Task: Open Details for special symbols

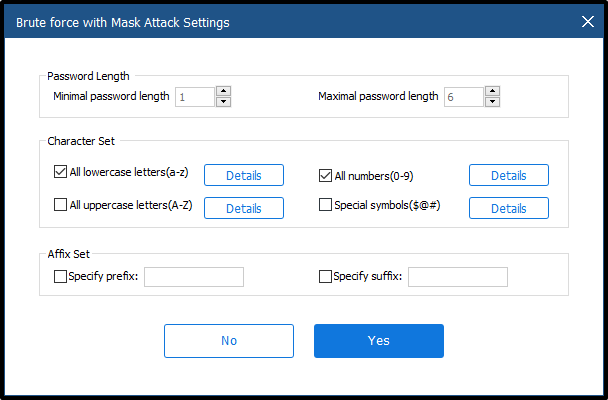Action: tap(508, 208)
